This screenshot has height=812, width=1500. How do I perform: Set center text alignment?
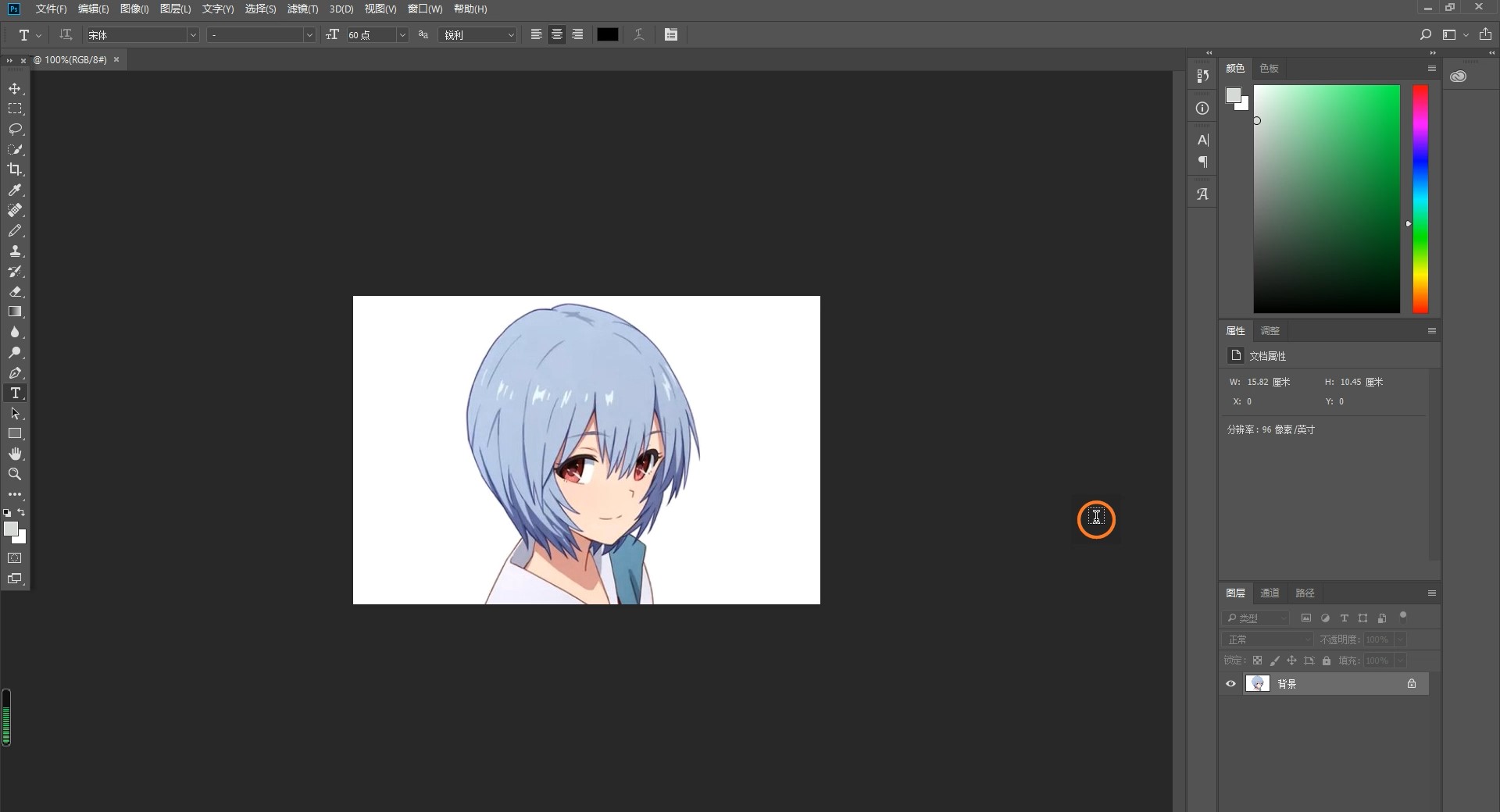(x=556, y=34)
